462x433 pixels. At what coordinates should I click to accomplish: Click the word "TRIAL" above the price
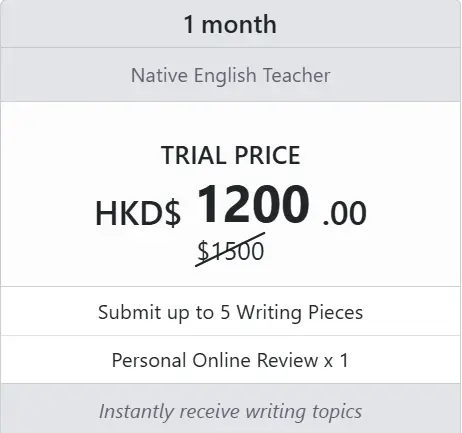pos(195,155)
